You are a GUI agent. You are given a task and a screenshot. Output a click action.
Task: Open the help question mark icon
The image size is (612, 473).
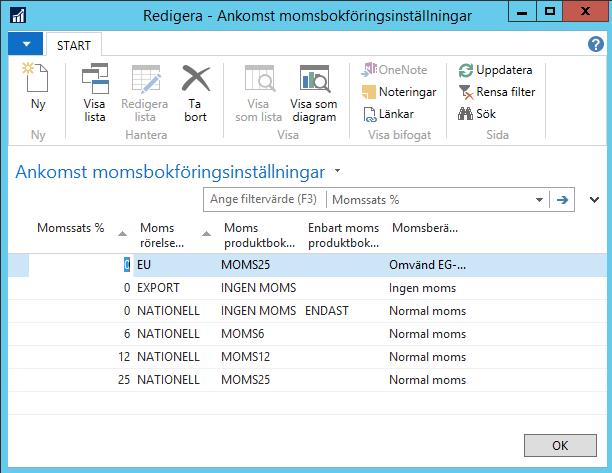[596, 44]
